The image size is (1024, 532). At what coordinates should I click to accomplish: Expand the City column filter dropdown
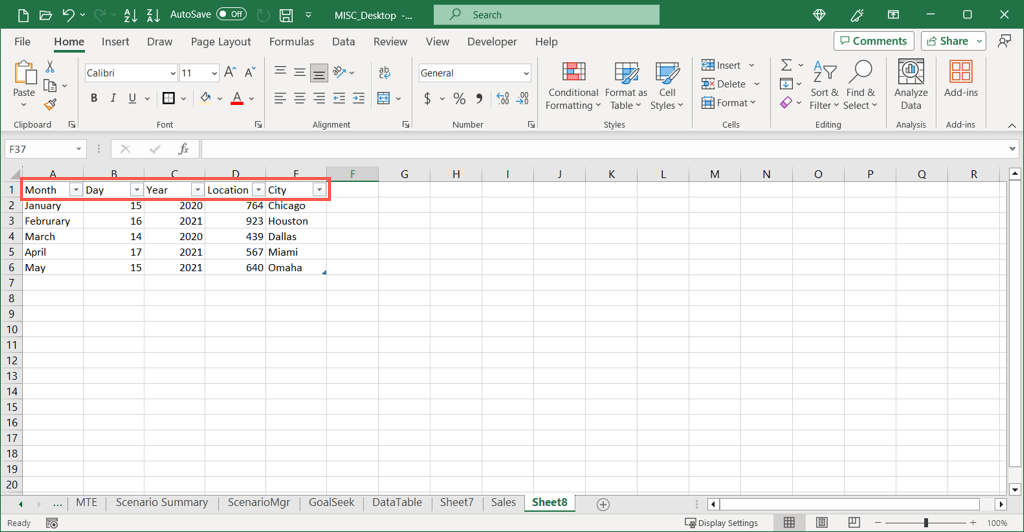(x=319, y=190)
